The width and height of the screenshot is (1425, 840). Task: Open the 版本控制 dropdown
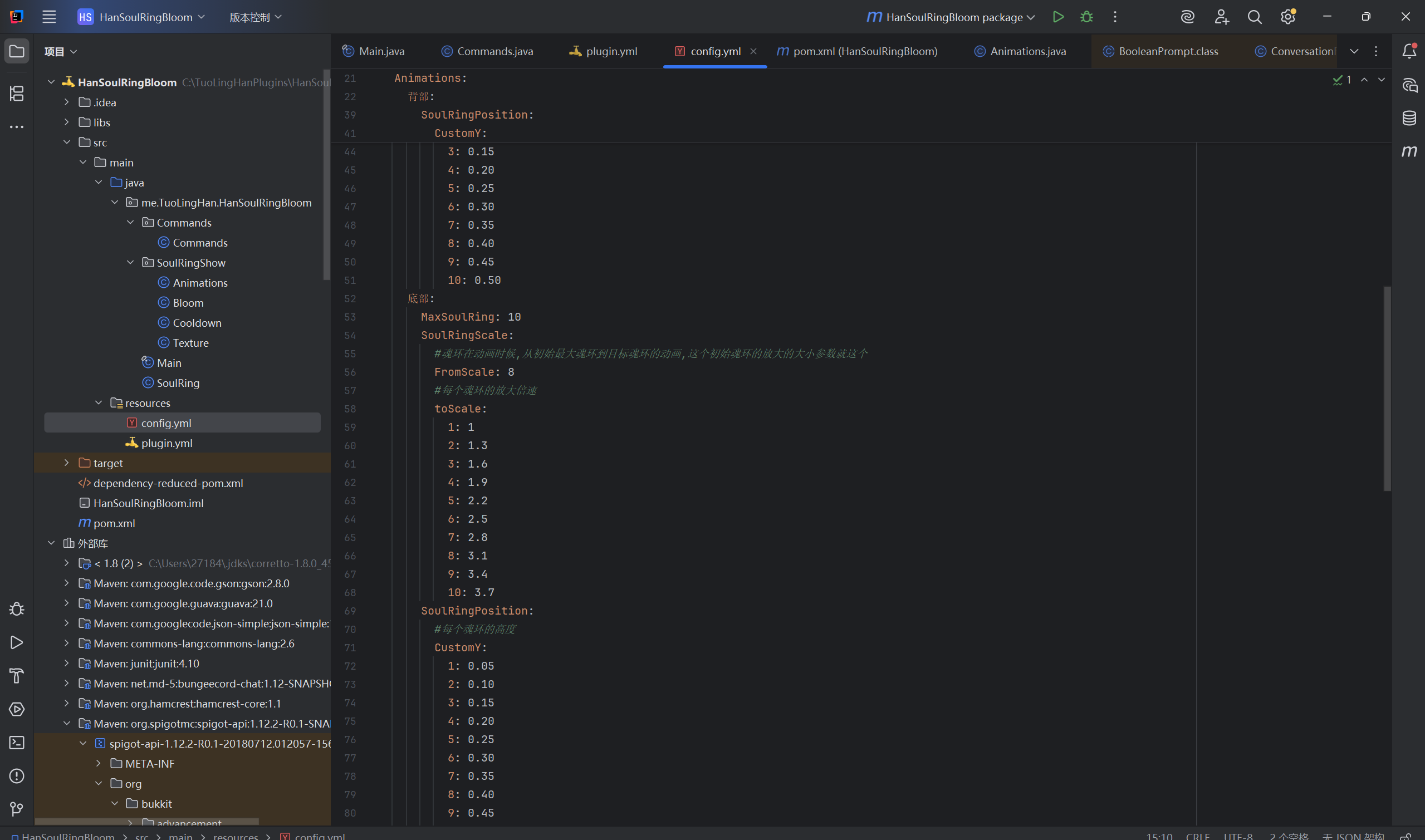[256, 17]
